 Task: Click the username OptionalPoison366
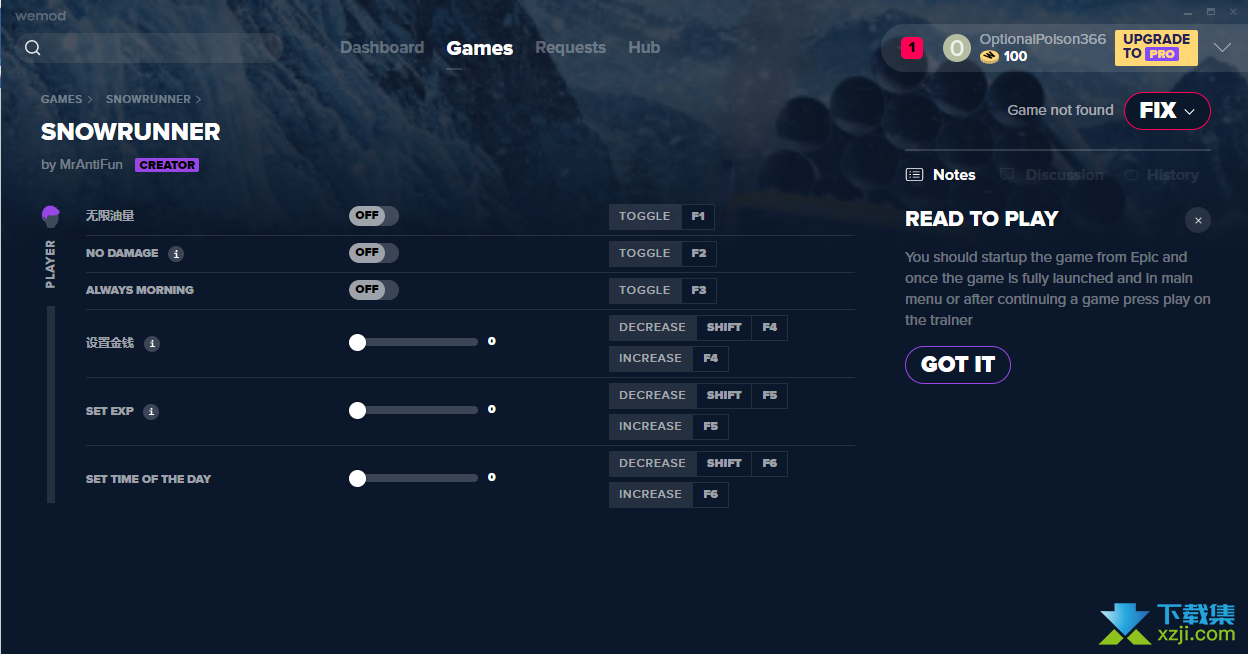point(1042,40)
